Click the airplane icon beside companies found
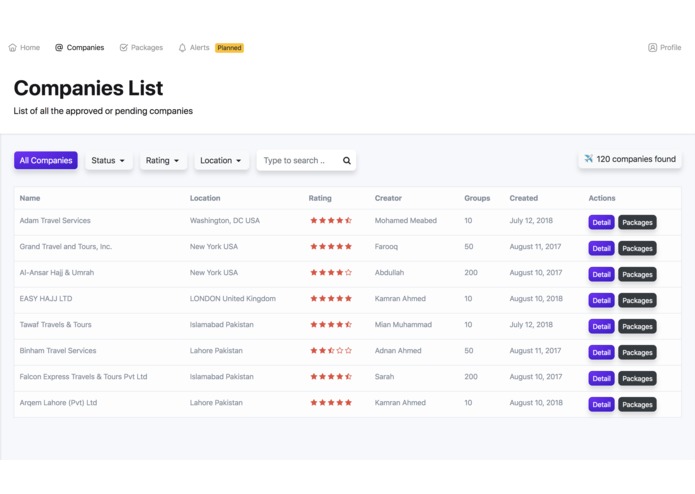The height and width of the screenshot is (494, 695). click(589, 159)
